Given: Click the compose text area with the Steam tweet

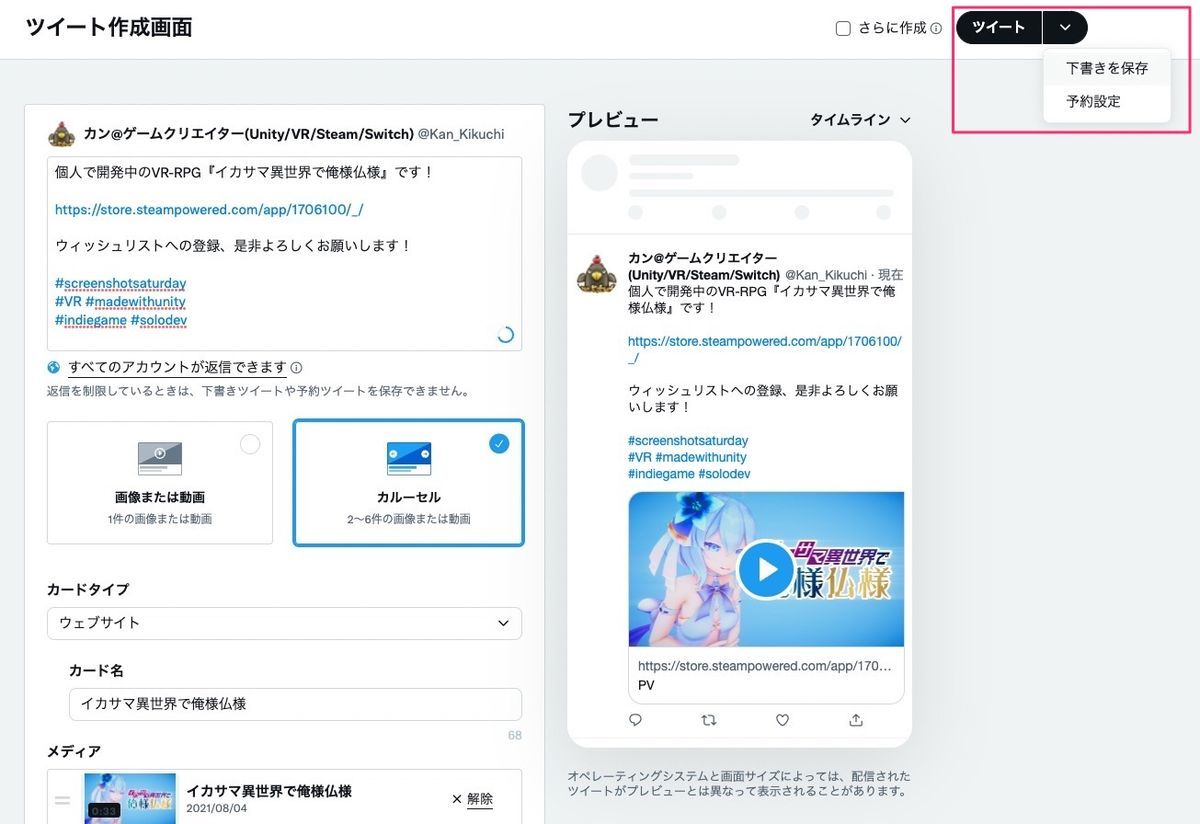Looking at the screenshot, I should pyautogui.click(x=284, y=253).
